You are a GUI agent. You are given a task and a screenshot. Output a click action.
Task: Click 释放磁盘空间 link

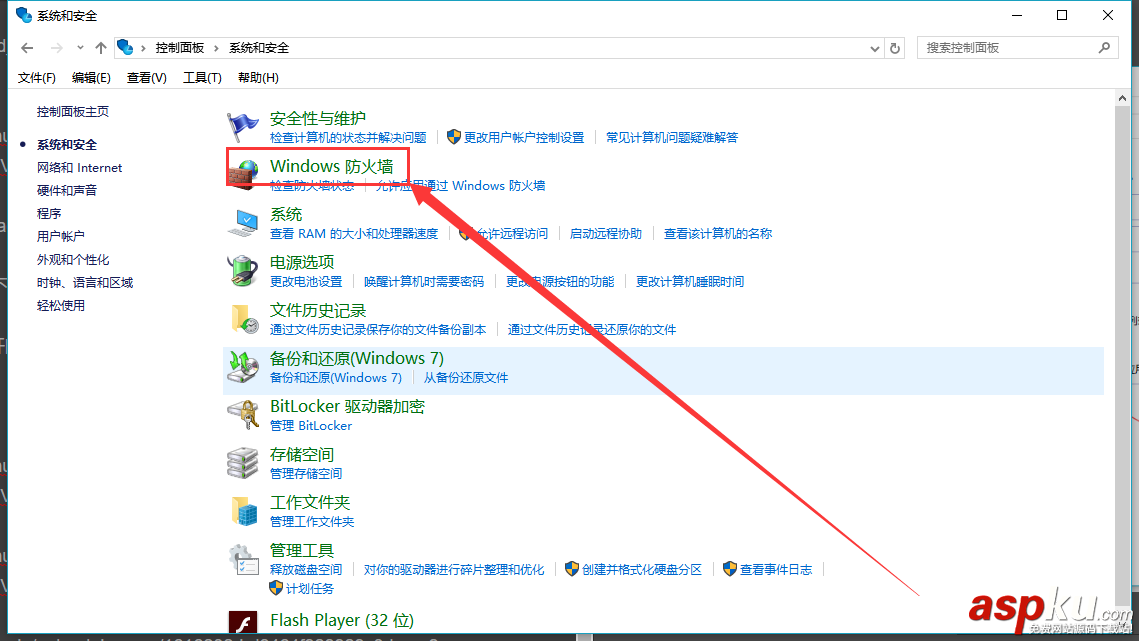306,570
